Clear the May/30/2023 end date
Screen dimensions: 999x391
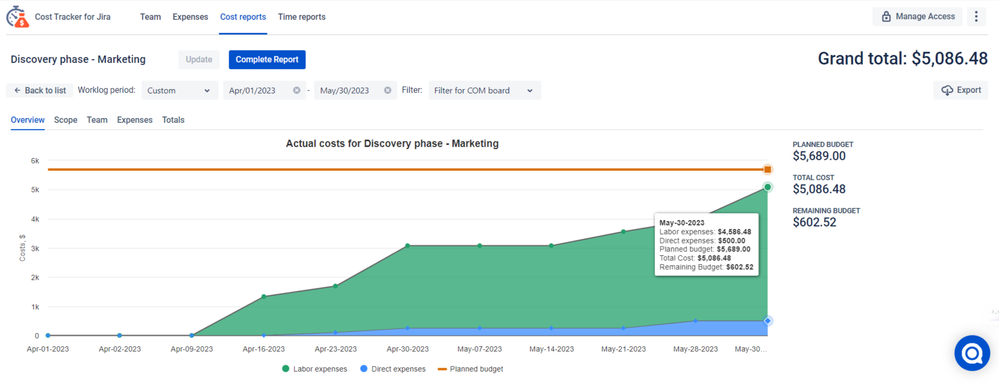(x=387, y=90)
